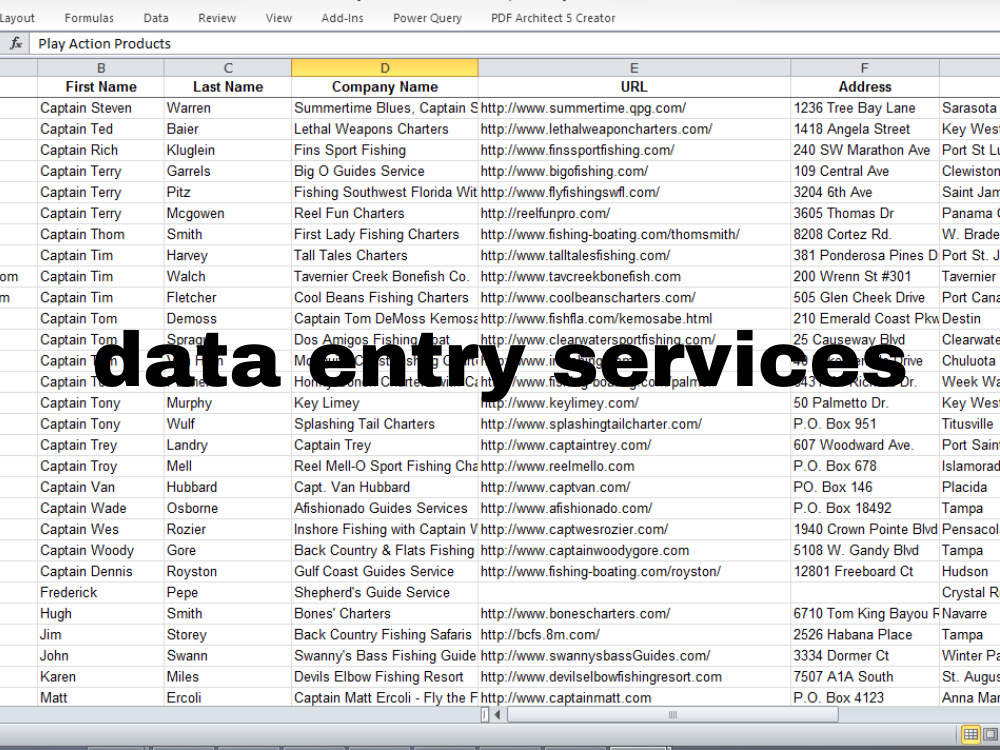Screen dimensions: 1000x750
Task: Select entire Company Name column via header D
Action: click(384, 67)
